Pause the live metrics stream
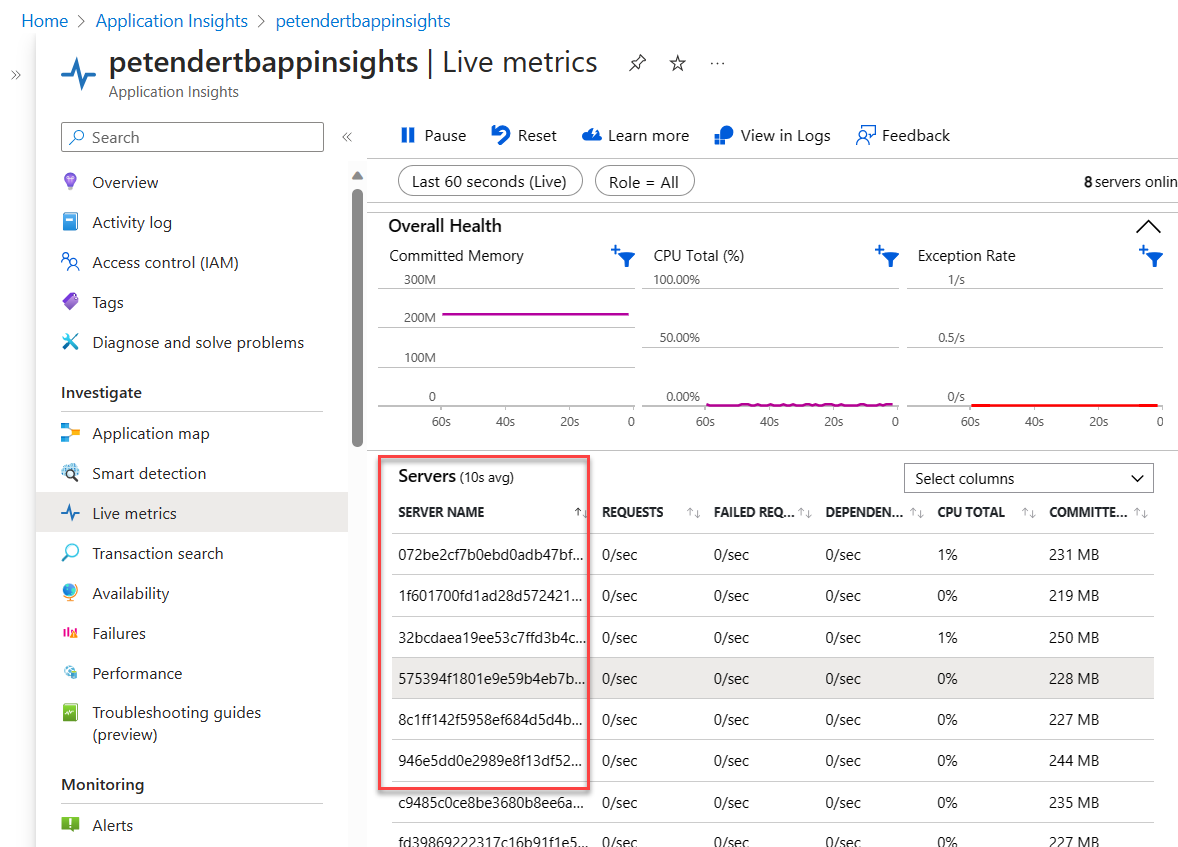 click(x=433, y=135)
